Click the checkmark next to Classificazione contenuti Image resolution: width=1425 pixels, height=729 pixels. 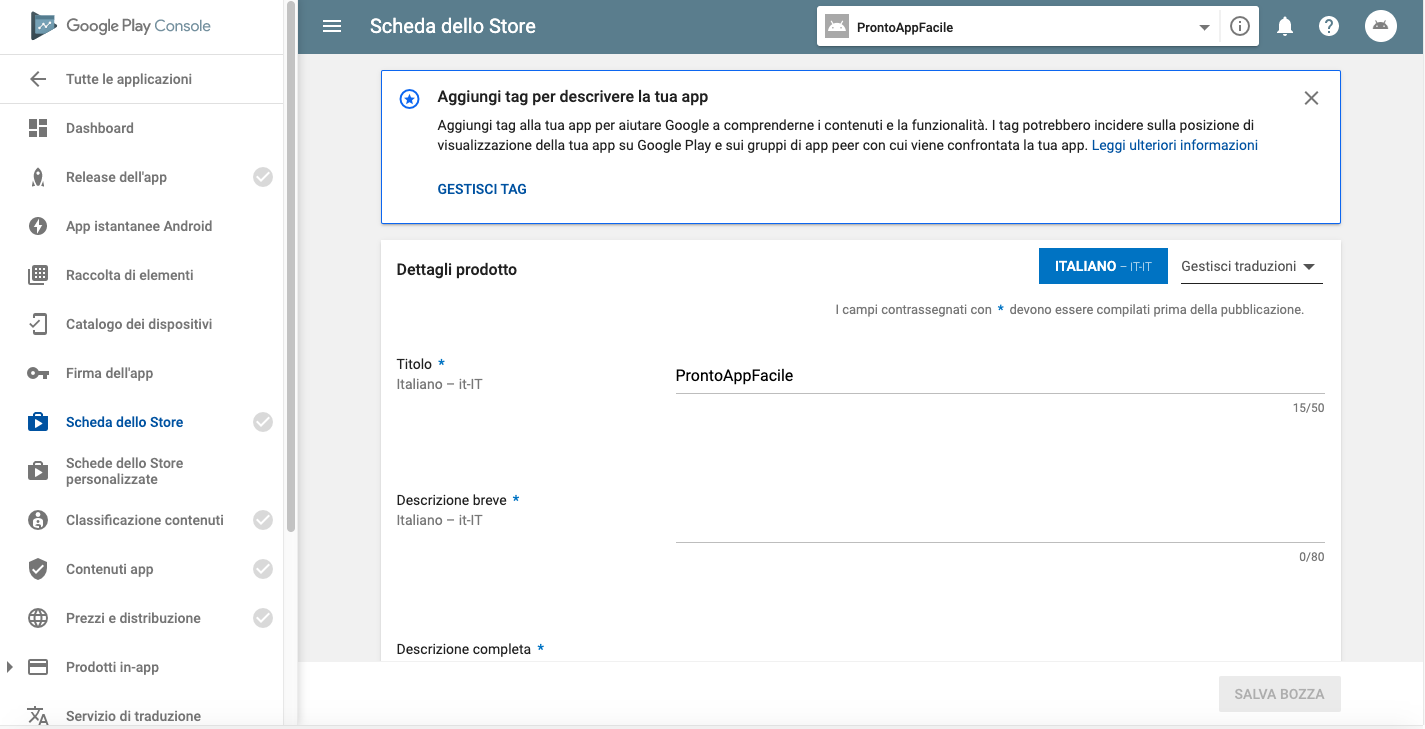tap(263, 520)
